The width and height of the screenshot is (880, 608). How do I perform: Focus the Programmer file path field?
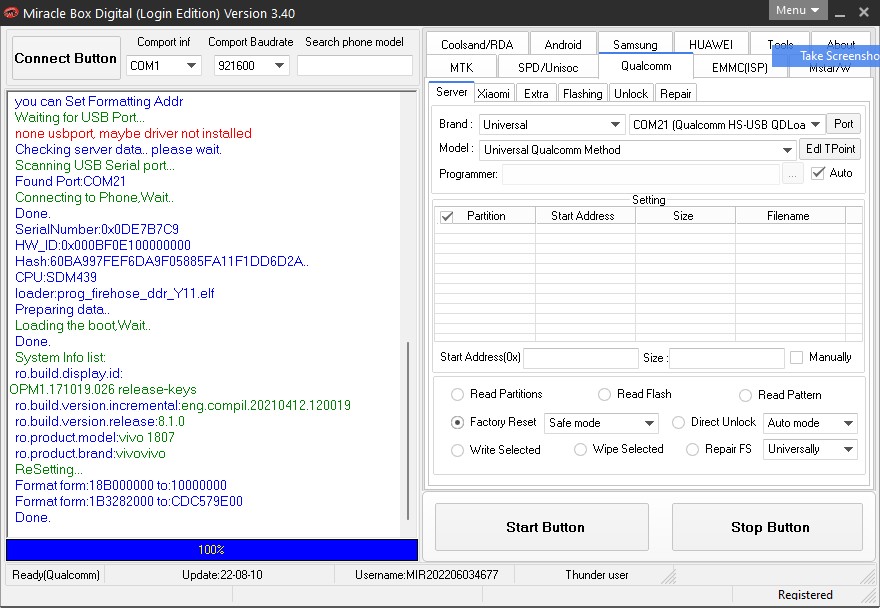[641, 174]
